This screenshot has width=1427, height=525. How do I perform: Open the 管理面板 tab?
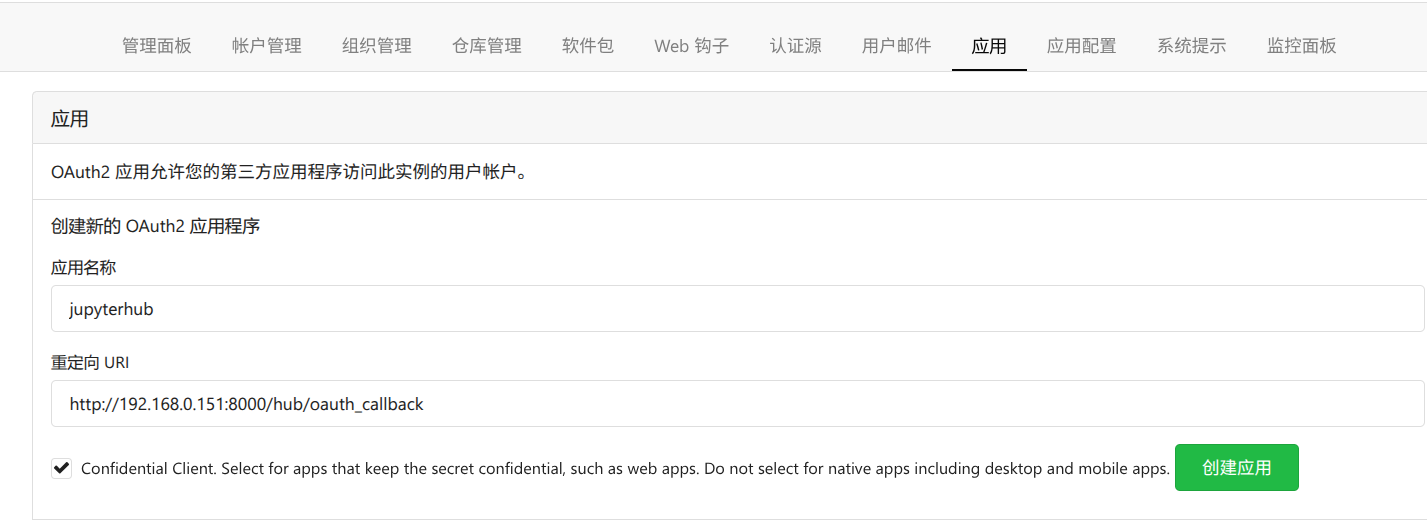pyautogui.click(x=156, y=46)
